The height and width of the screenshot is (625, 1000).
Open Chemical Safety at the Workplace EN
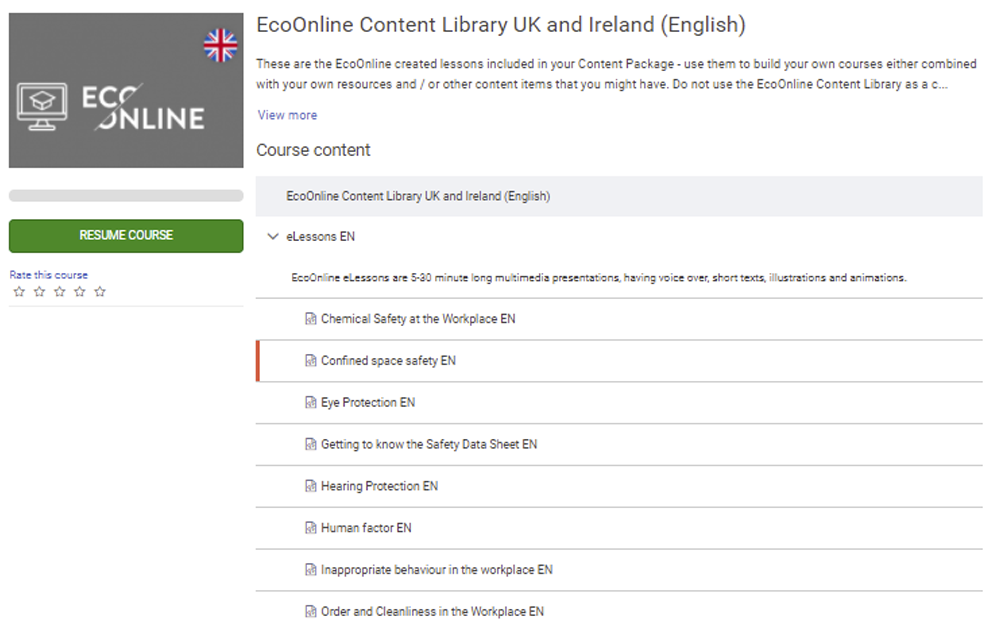click(x=418, y=319)
